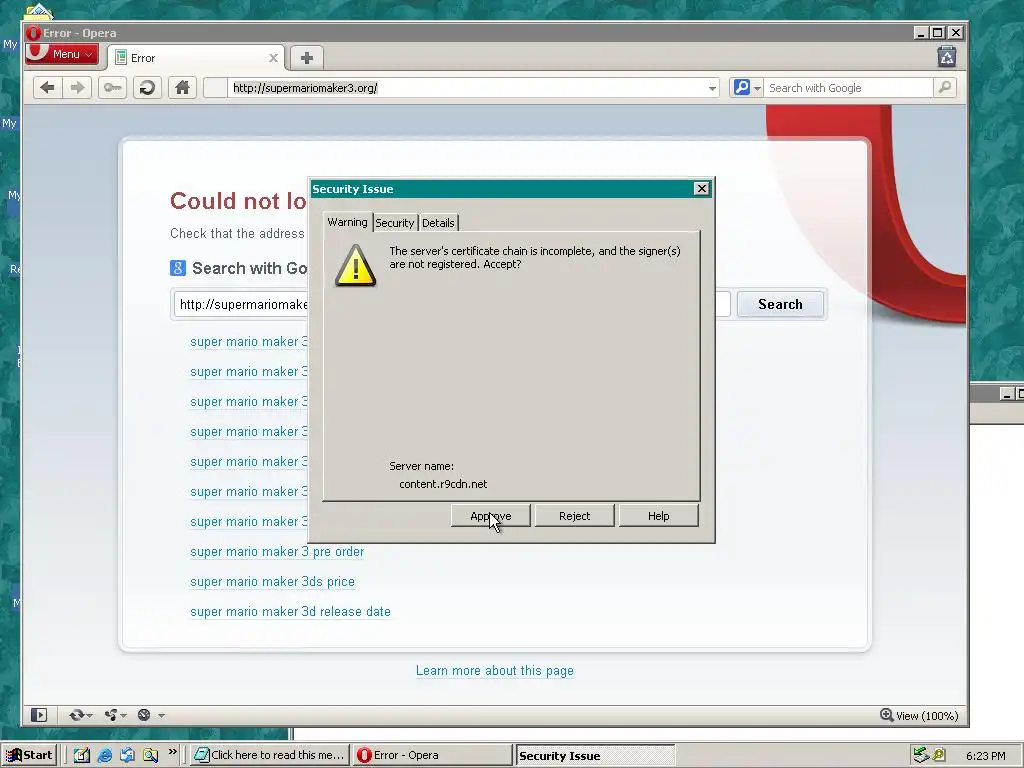
Task: Expand the Opera Turbo dropdown arrow
Action: (161, 716)
